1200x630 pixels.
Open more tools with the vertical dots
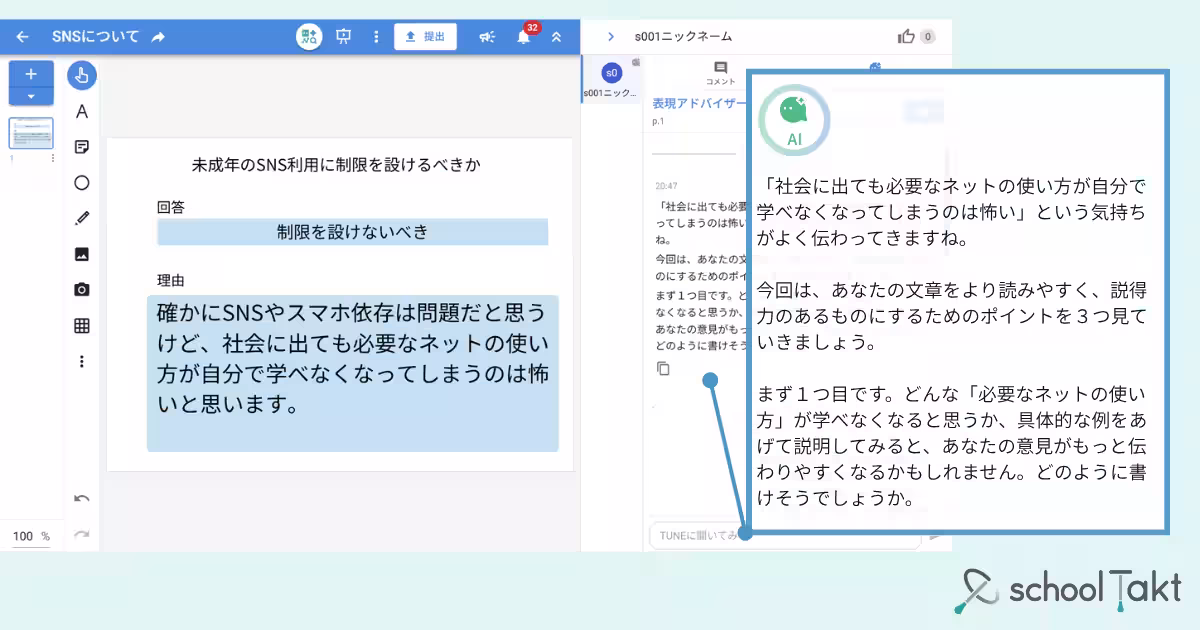(82, 361)
